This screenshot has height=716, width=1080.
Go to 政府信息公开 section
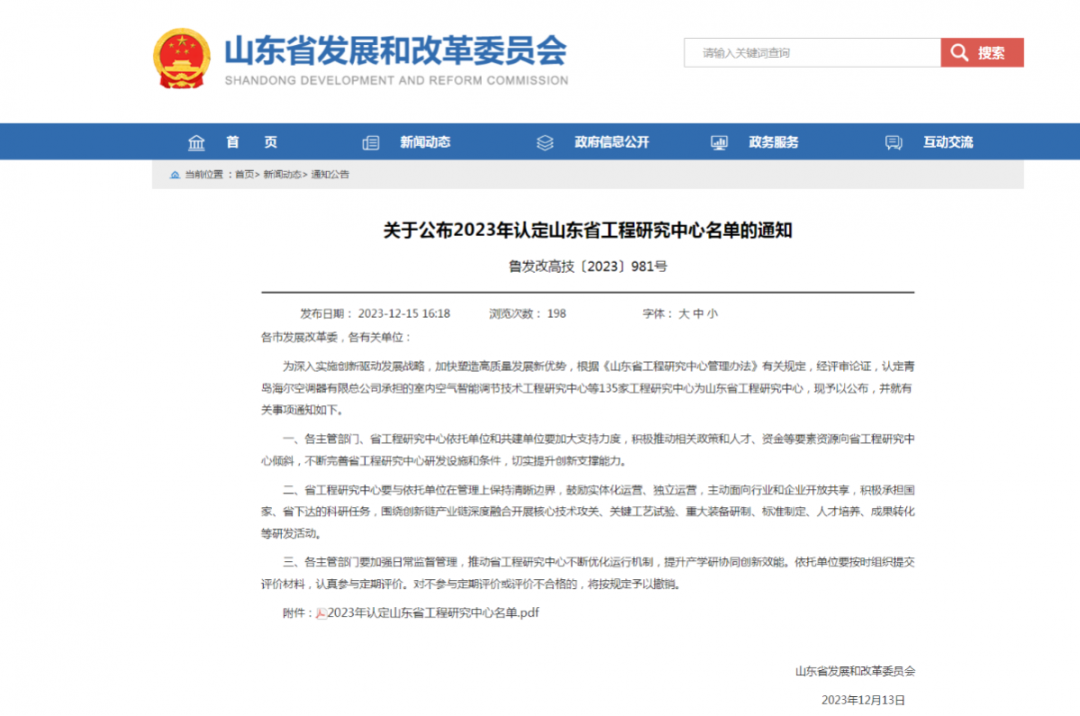[x=611, y=142]
